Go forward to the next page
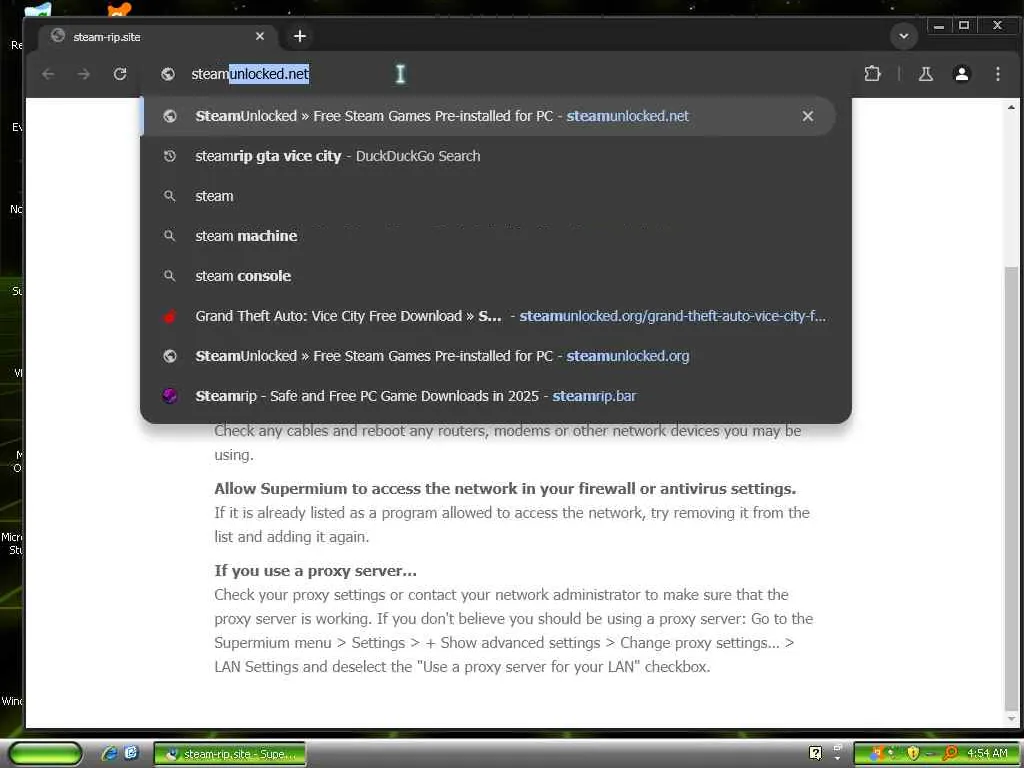This screenshot has width=1024, height=768. point(84,74)
